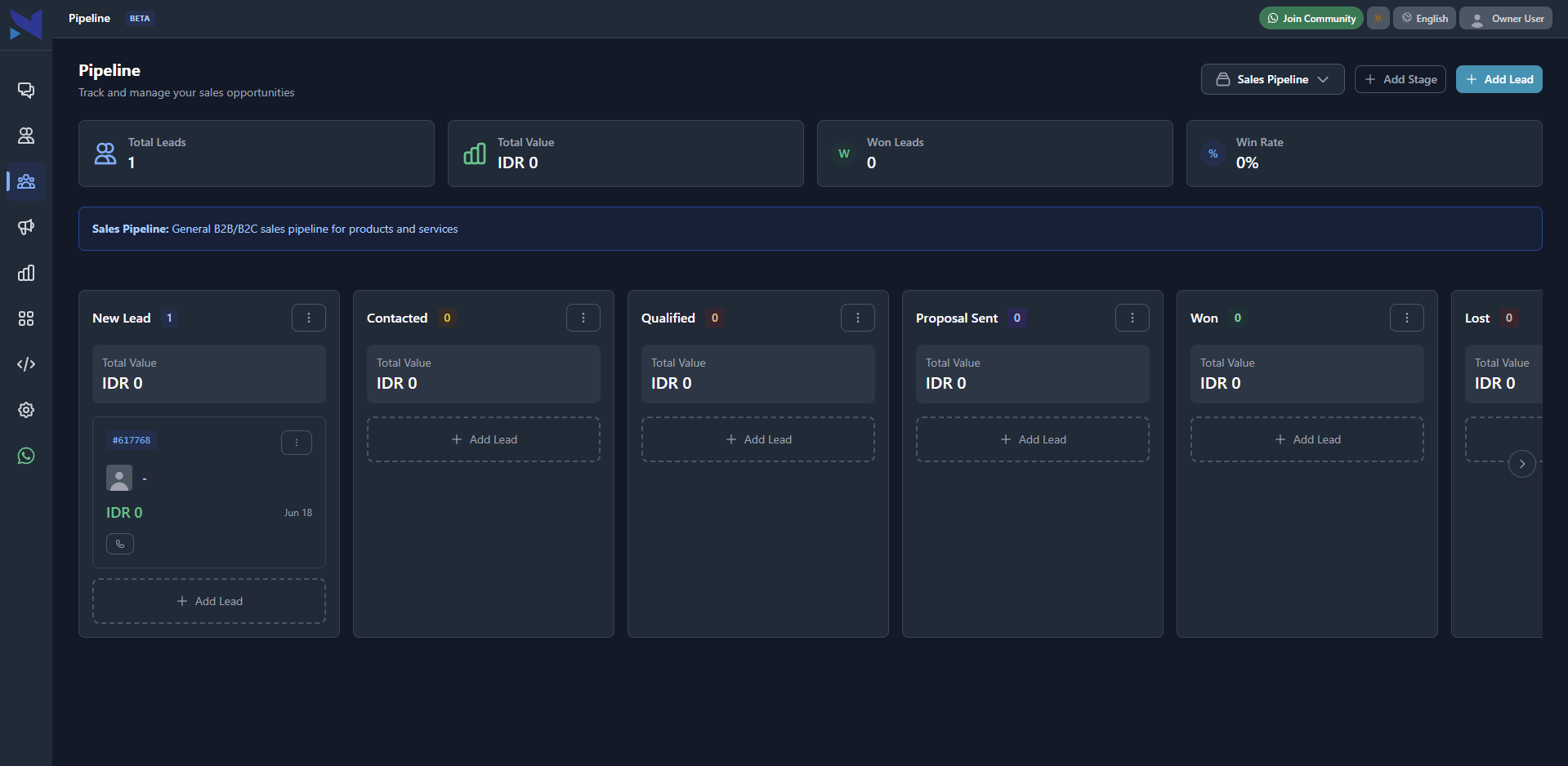Viewport: 1568px width, 766px height.
Task: Click the Proposal Sent count badge
Action: coord(1017,318)
